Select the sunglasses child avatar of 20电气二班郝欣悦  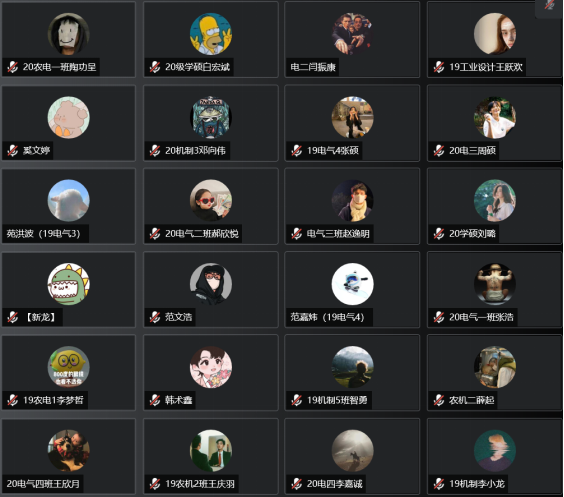point(211,201)
